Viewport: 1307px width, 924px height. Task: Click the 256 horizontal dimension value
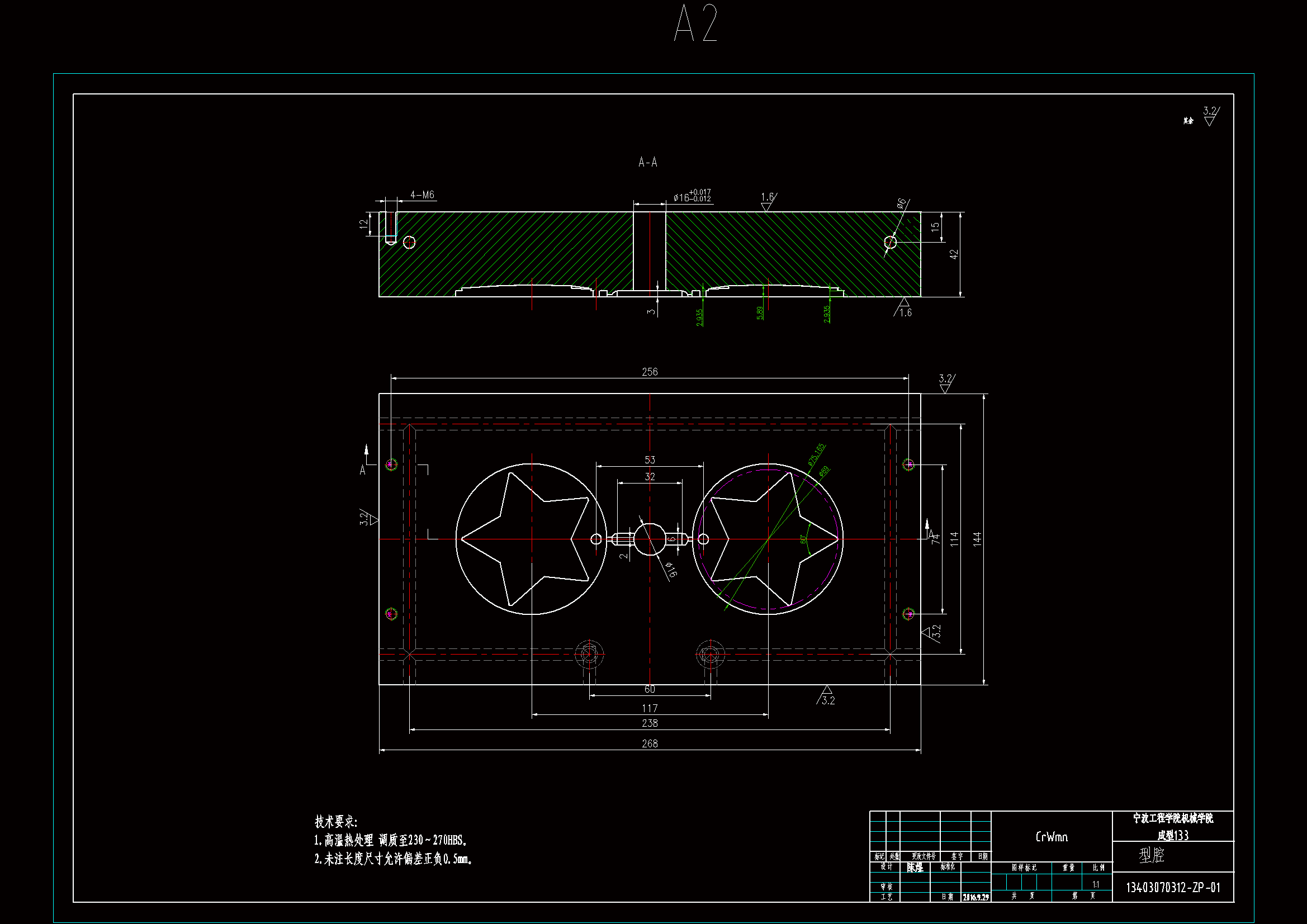coord(650,372)
